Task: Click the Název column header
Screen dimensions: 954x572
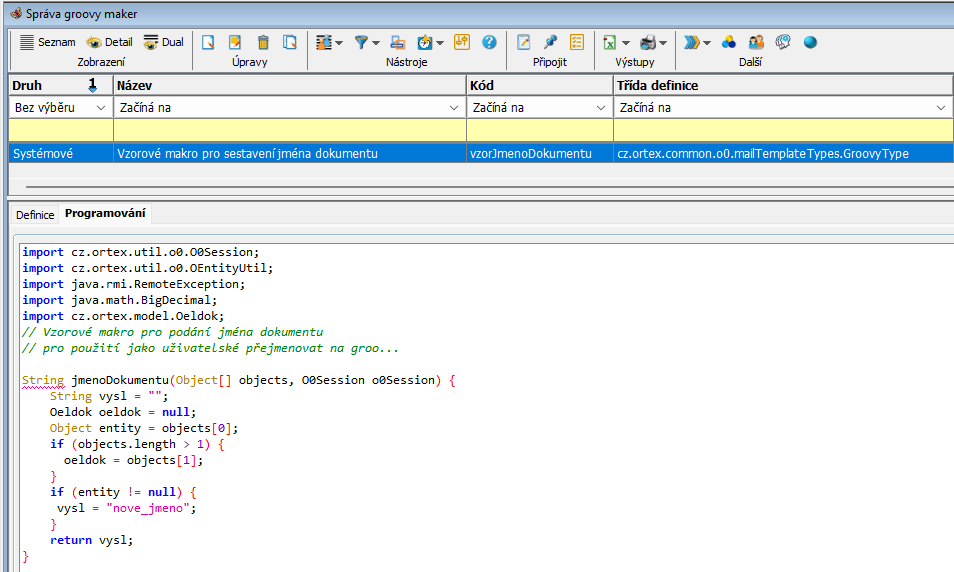Action: (289, 86)
